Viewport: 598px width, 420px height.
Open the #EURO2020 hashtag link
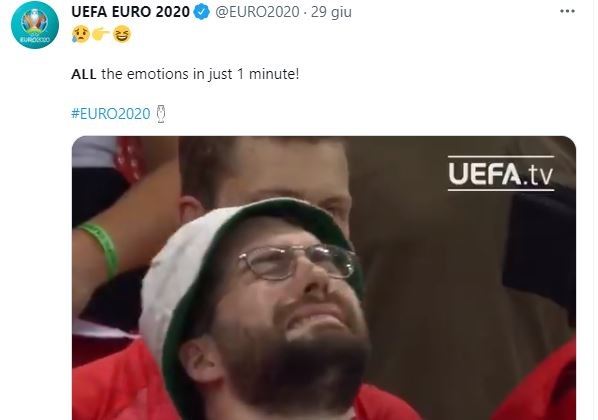[x=111, y=114]
